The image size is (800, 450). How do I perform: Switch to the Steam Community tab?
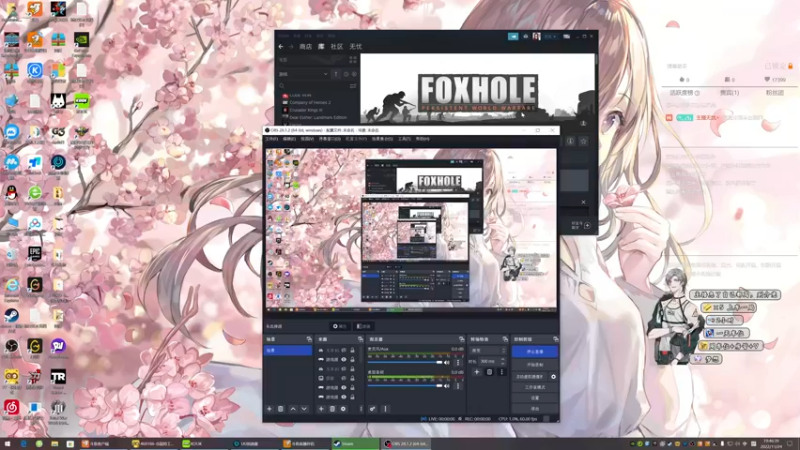point(337,46)
